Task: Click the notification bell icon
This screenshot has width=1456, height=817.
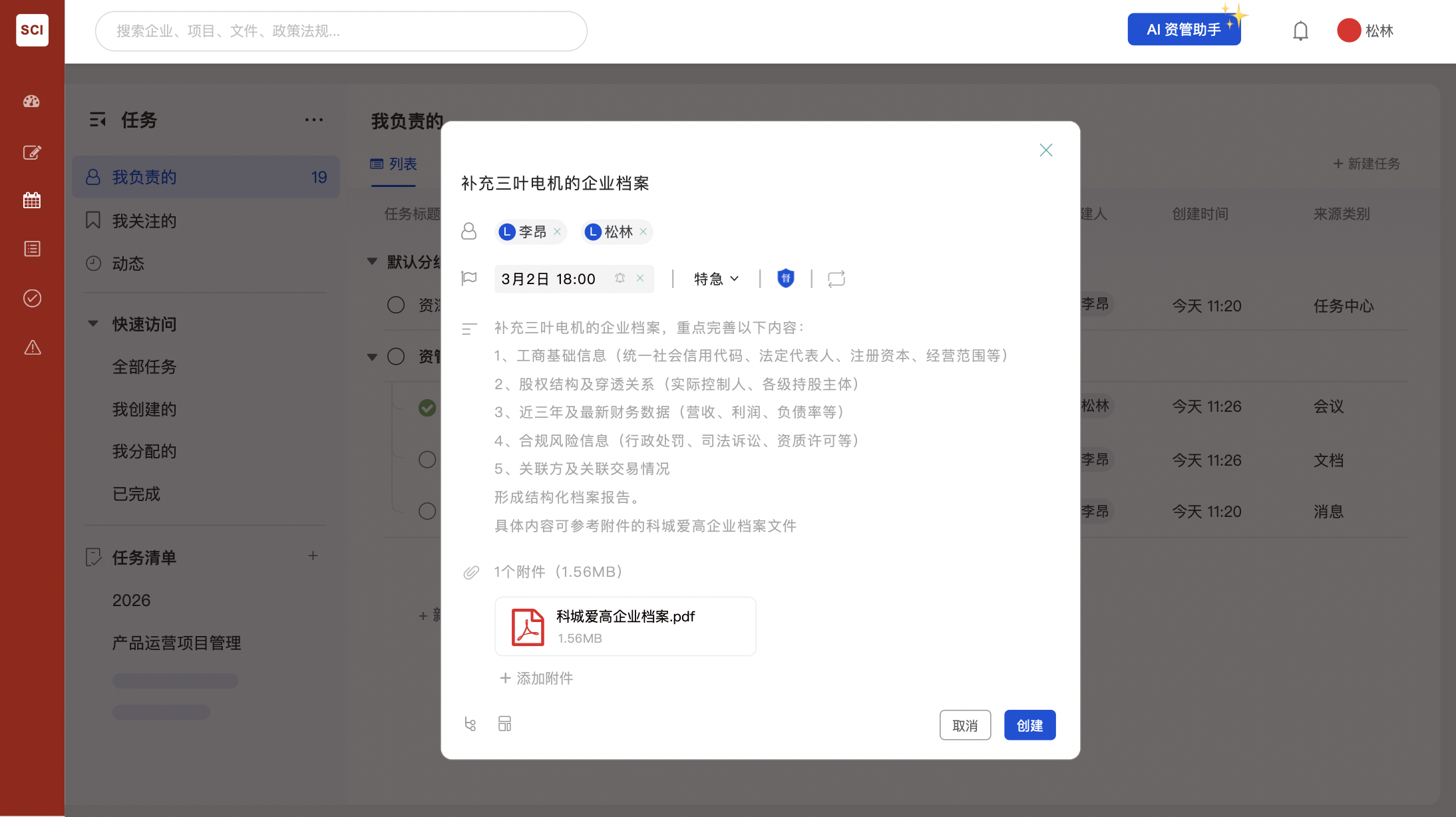Action: point(1300,31)
